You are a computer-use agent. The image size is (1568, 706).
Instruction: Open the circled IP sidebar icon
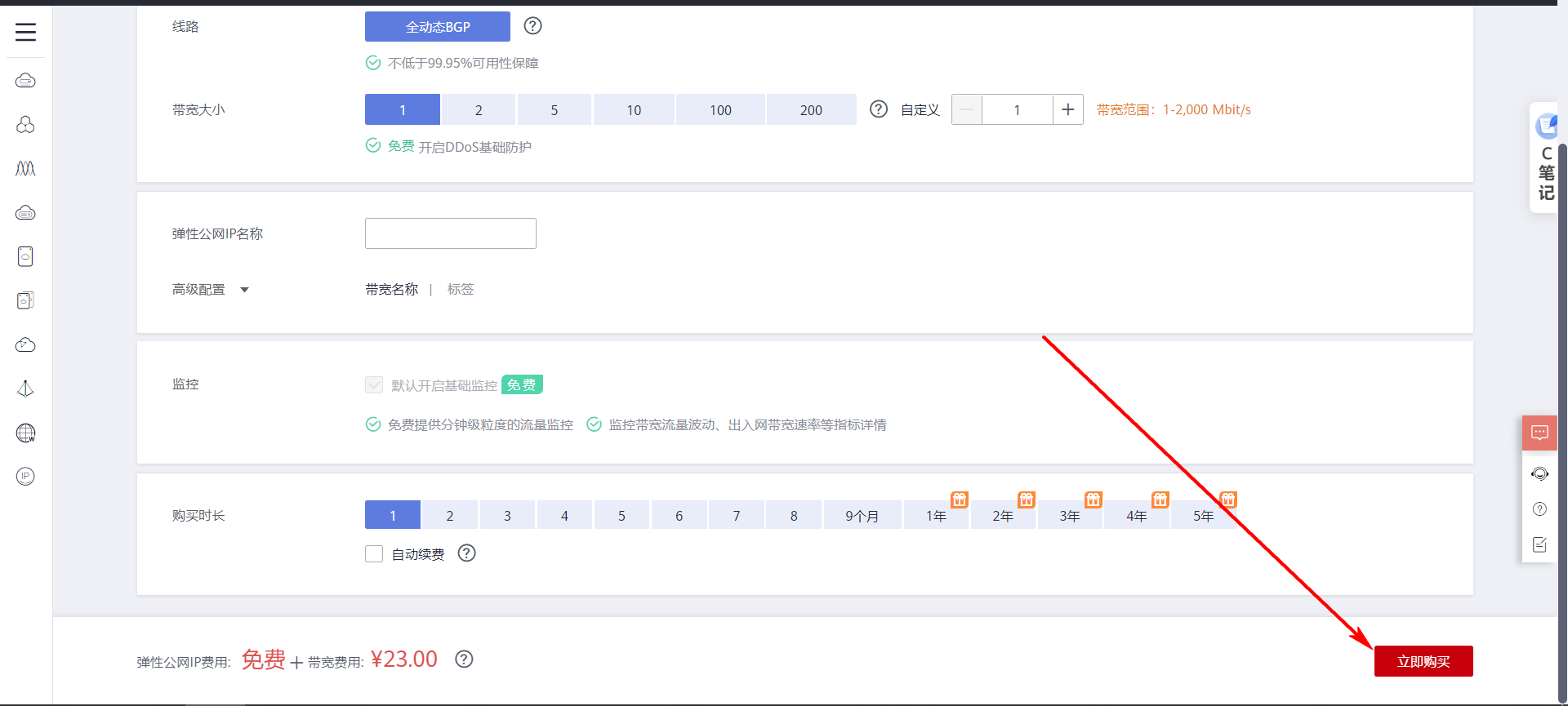tap(25, 476)
